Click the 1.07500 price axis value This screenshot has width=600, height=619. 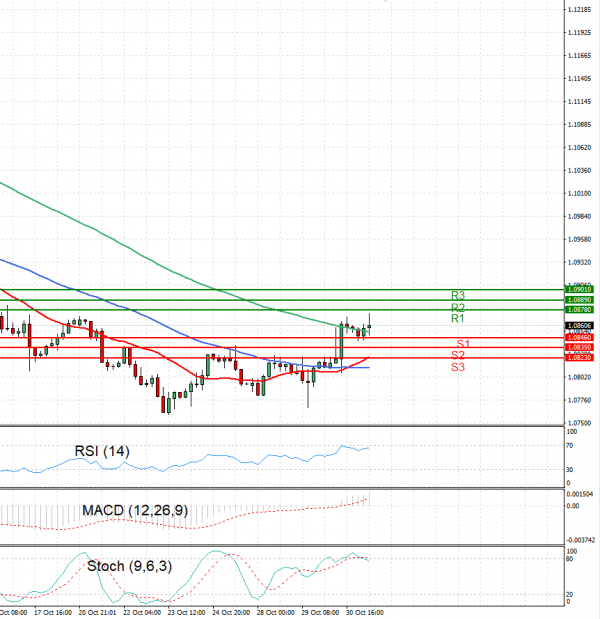click(579, 423)
